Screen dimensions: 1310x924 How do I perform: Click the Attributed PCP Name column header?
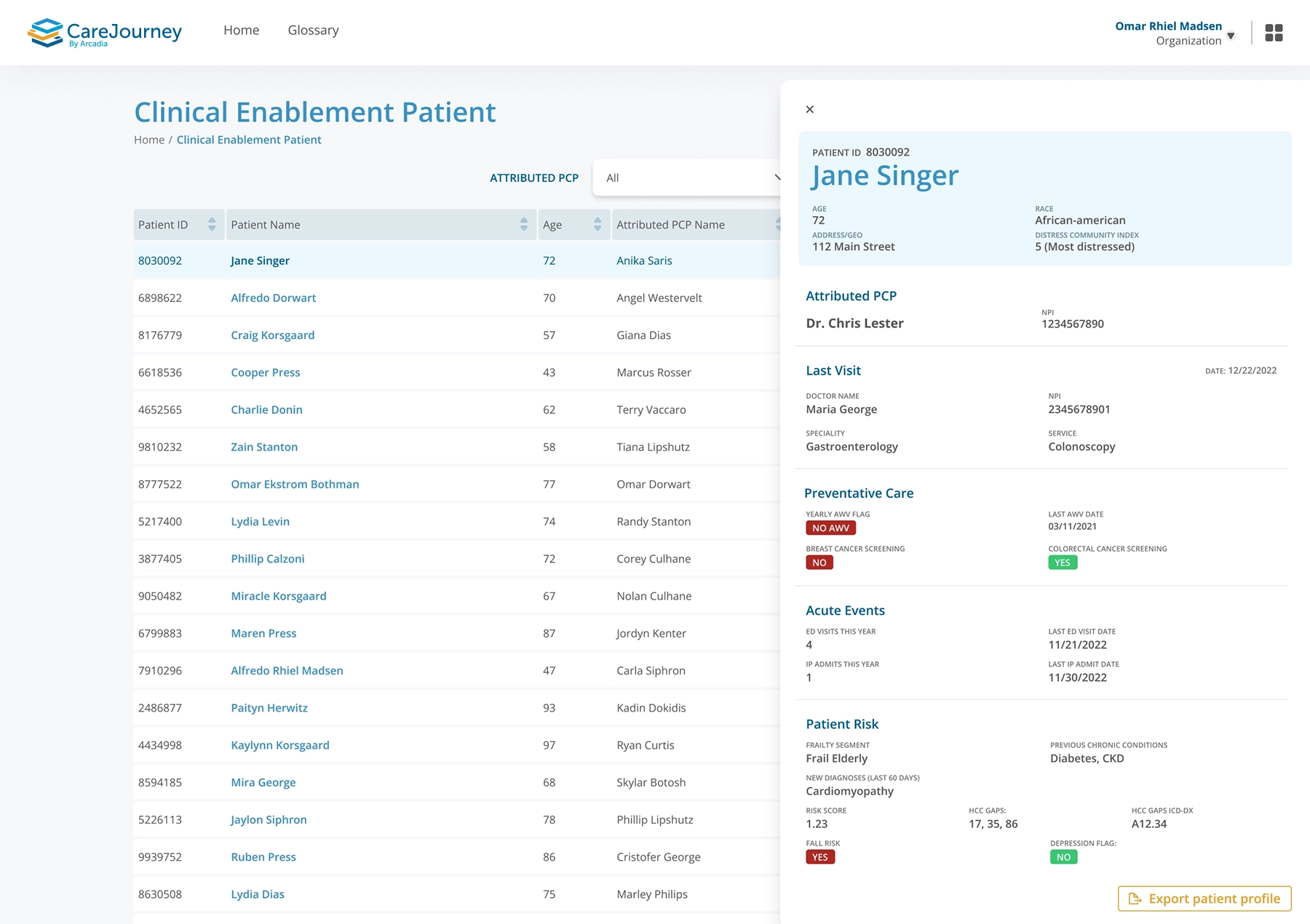point(670,225)
